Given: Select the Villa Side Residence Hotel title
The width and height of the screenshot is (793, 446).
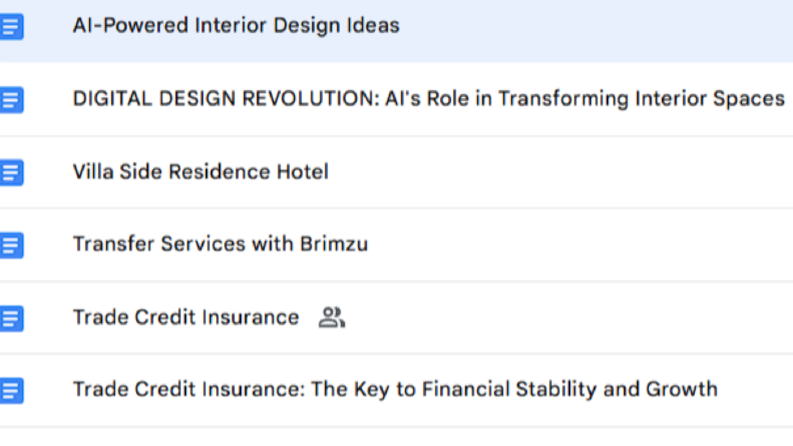Looking at the screenshot, I should tap(201, 172).
